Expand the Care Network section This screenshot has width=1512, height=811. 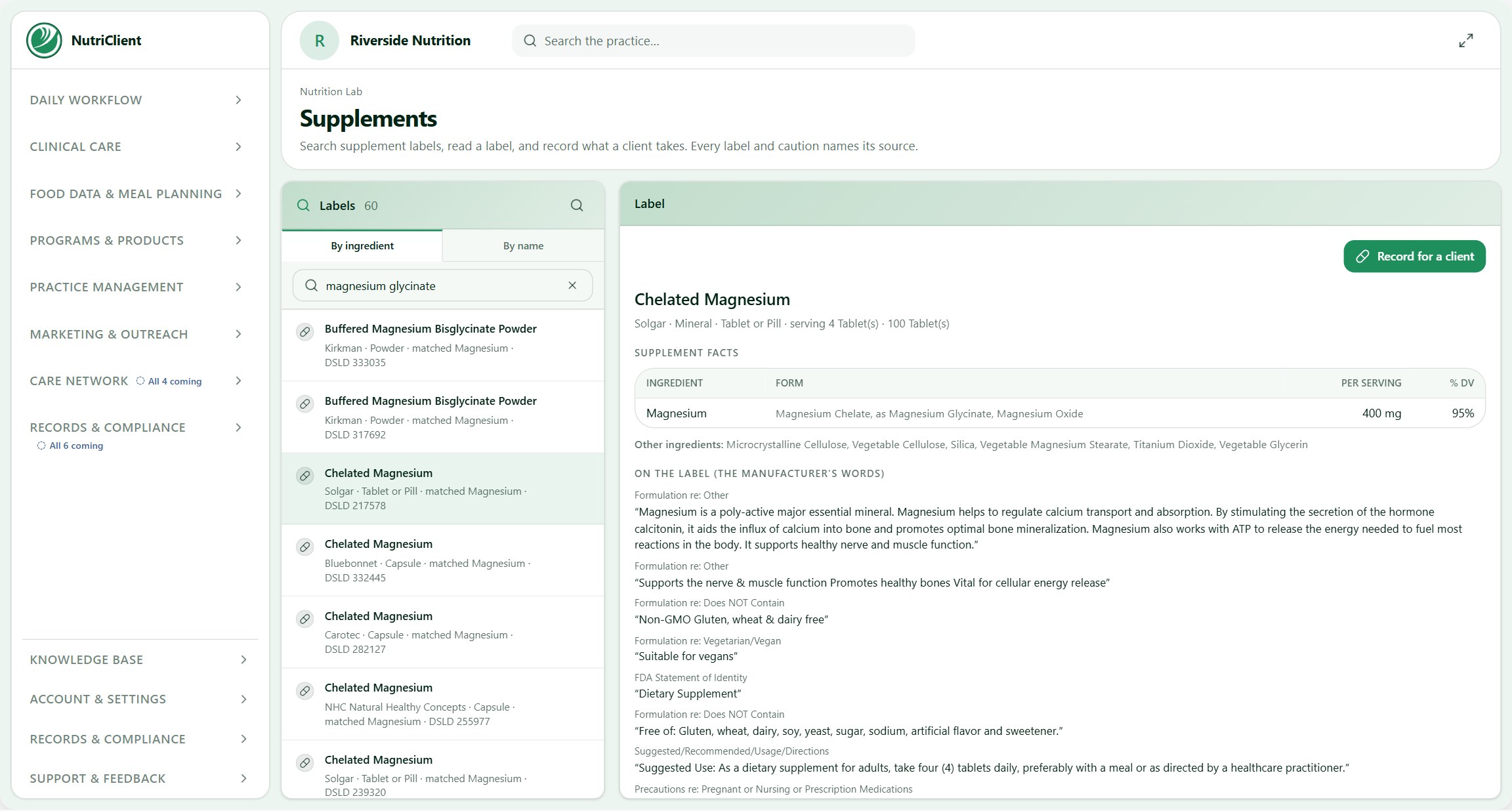[x=136, y=381]
